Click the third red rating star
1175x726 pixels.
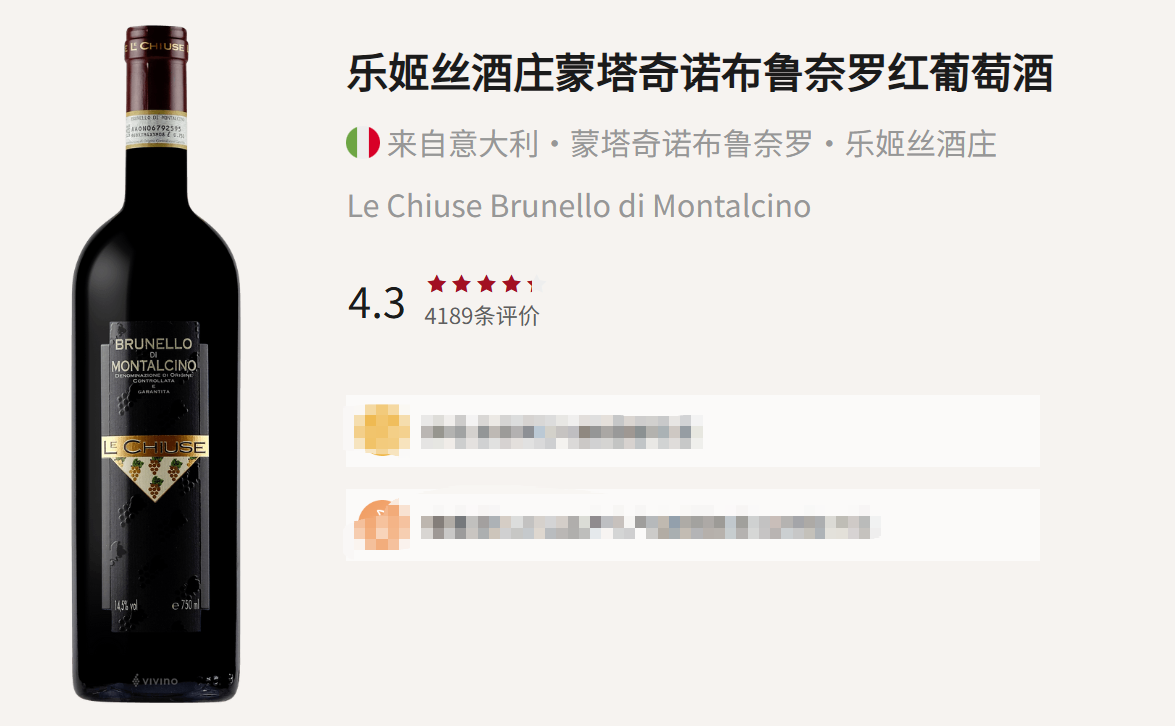pyautogui.click(x=486, y=284)
